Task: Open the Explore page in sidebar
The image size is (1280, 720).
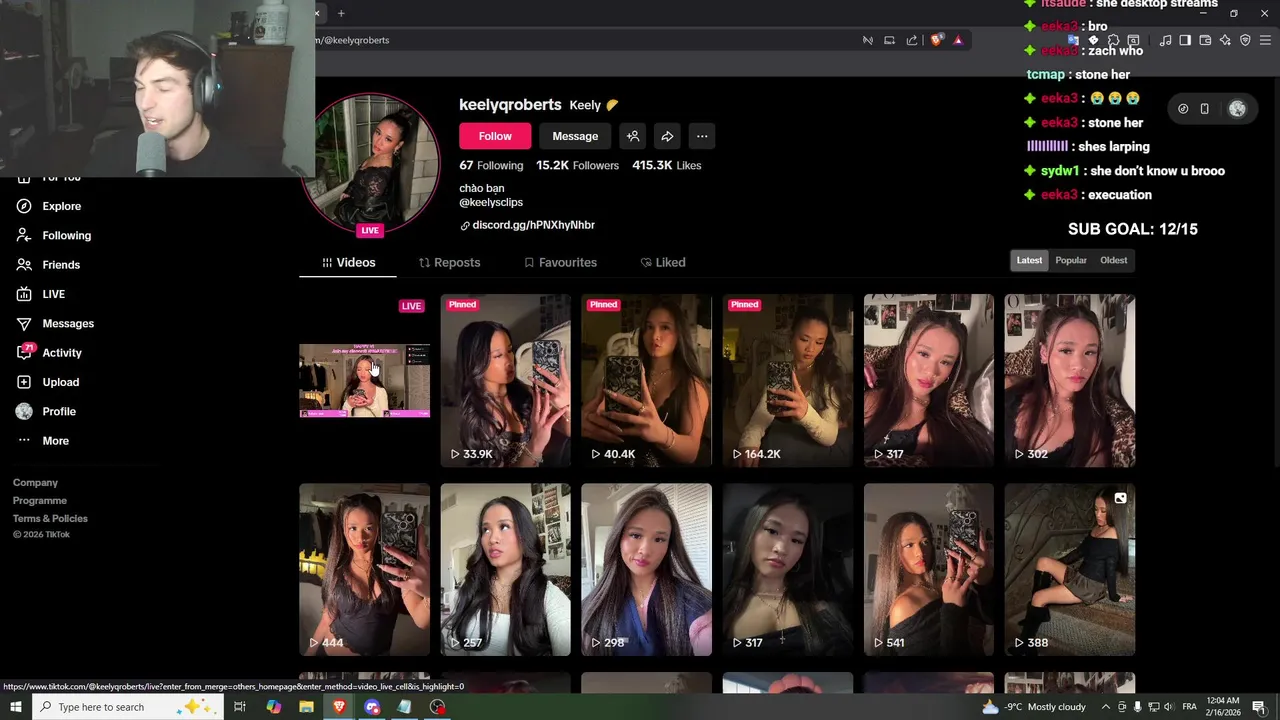Action: [x=48, y=206]
